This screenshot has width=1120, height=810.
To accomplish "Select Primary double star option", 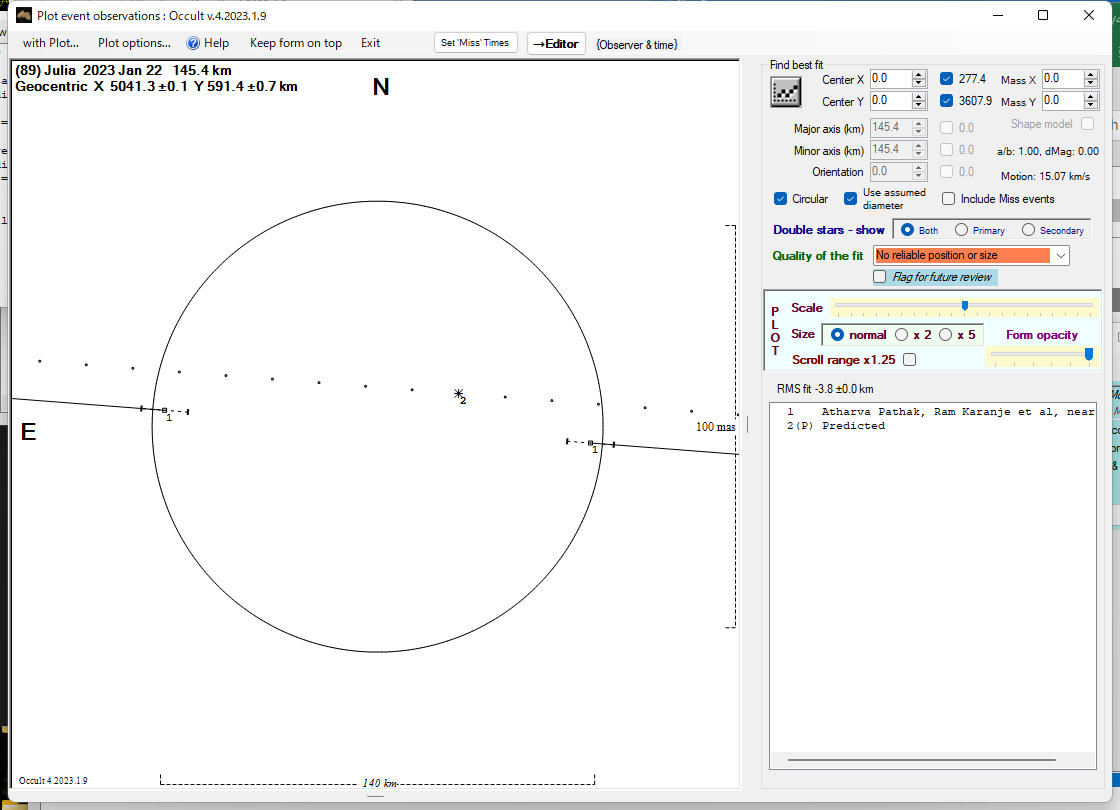I will click(x=962, y=230).
